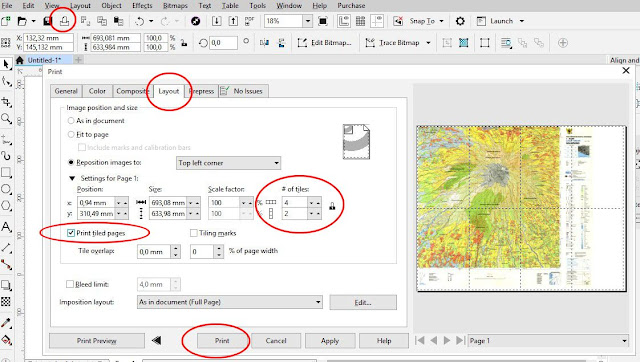
Task: Click the Show grid icon
Action: click(x=360, y=21)
